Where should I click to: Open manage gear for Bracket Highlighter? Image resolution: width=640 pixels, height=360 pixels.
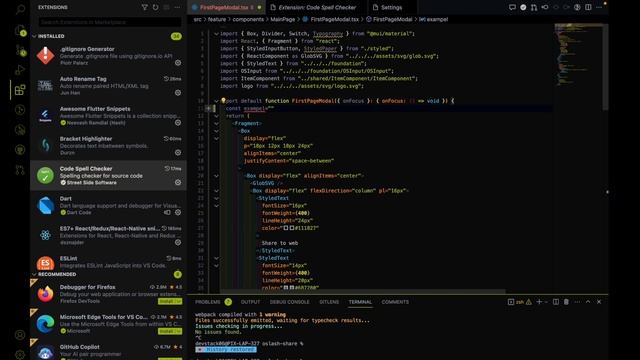(178, 152)
